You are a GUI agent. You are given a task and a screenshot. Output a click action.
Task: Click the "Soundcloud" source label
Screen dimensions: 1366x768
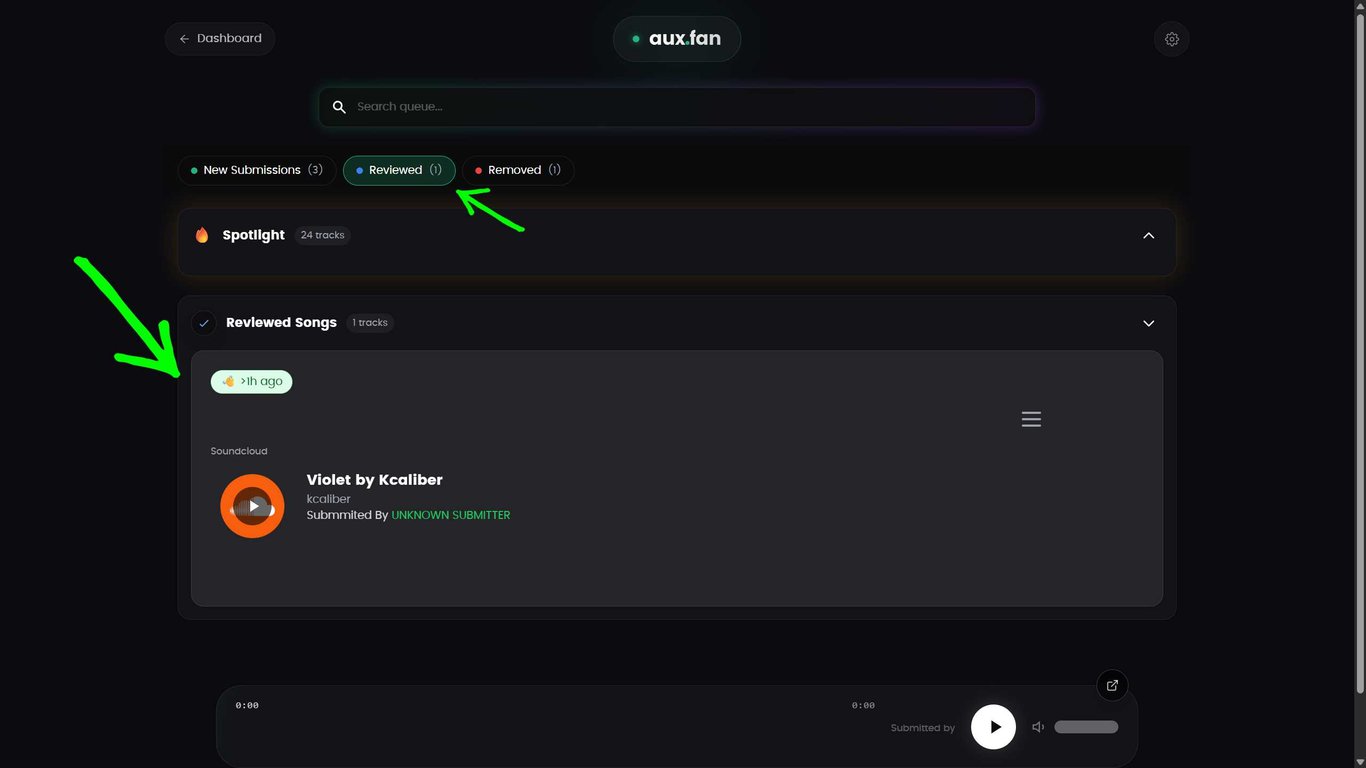(x=239, y=451)
